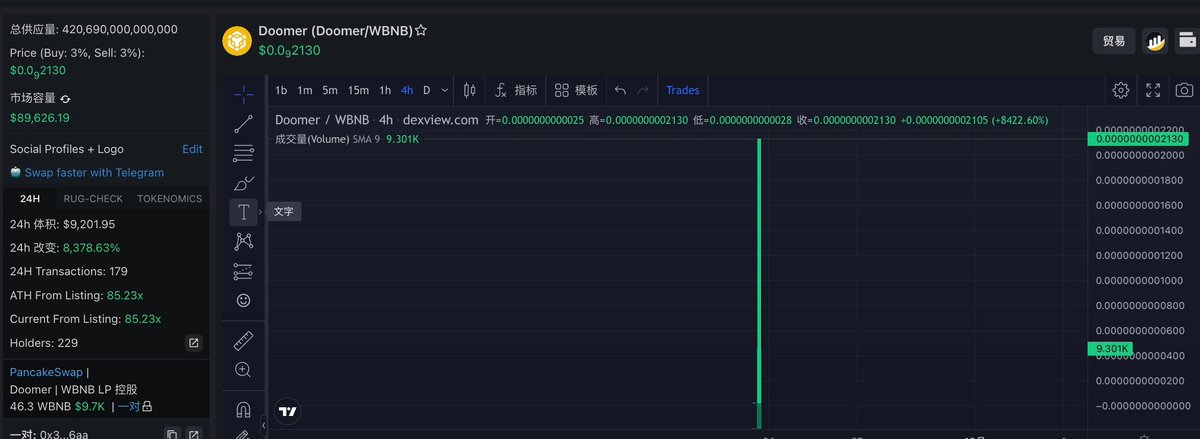
Task: Select the trend line drawing tool
Action: [243, 125]
